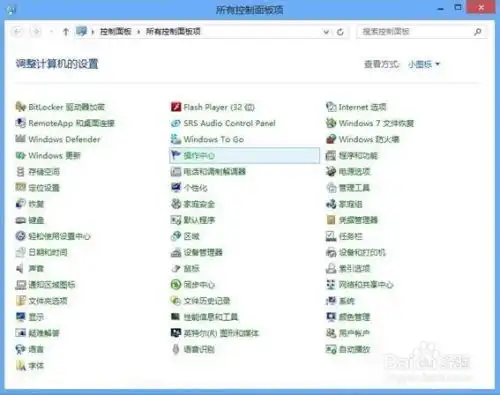Viewport: 500px width, 395px height.
Task: Open the 存储空间 icon
Action: coord(21,172)
